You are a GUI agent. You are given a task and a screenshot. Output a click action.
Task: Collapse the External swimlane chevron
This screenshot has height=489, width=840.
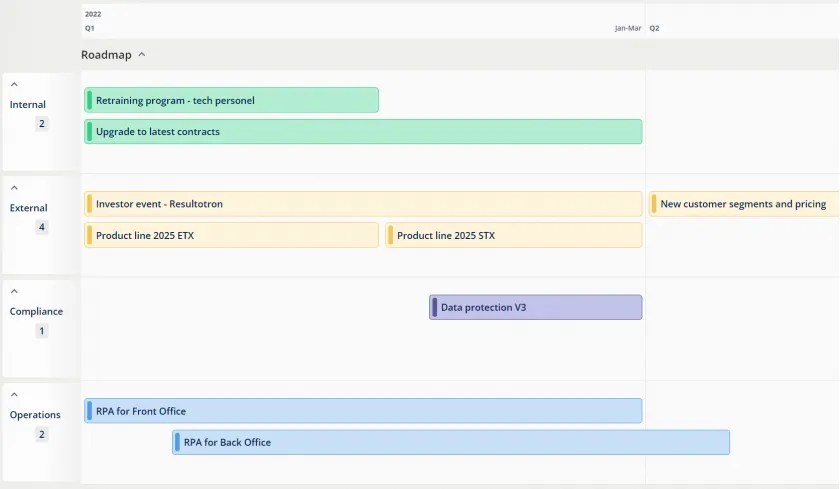pyautogui.click(x=14, y=187)
